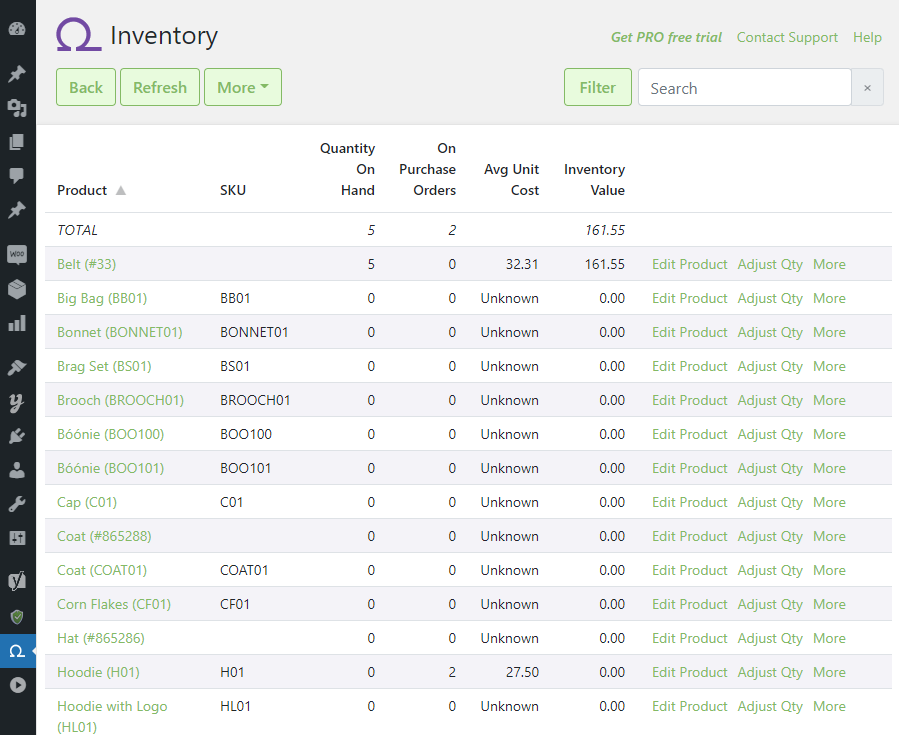The image size is (899, 735).
Task: View Analytics via the bar chart icon
Action: coord(18,324)
